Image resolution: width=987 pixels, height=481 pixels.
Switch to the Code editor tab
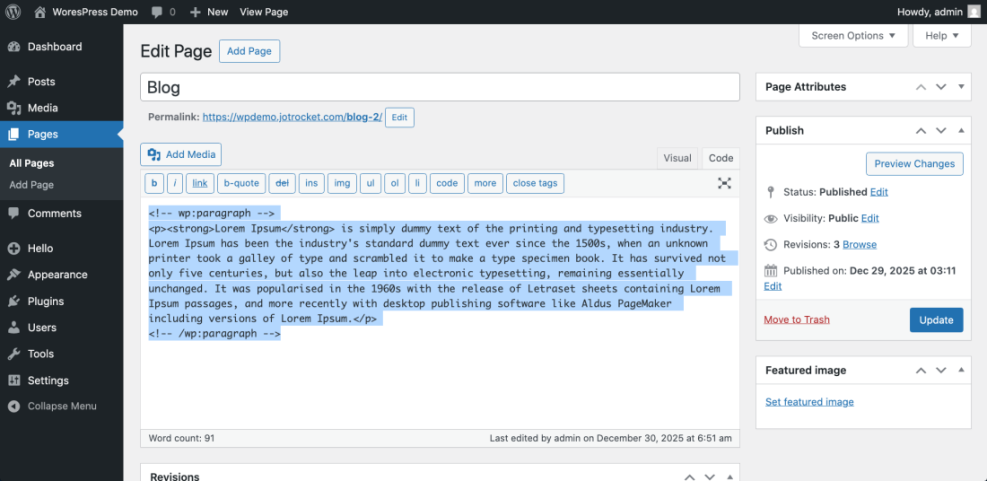pyautogui.click(x=721, y=159)
